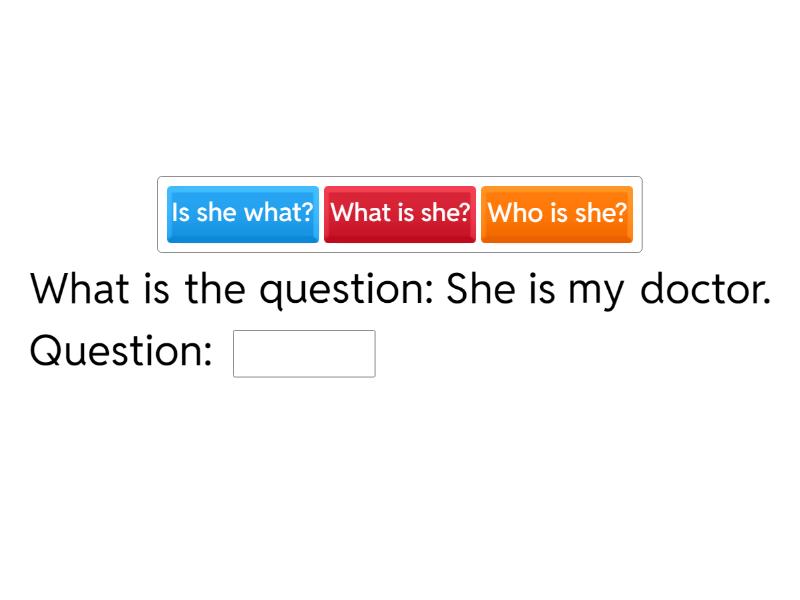Pick the "What is she?" answer option
This screenshot has height=600, width=800.
(x=400, y=213)
